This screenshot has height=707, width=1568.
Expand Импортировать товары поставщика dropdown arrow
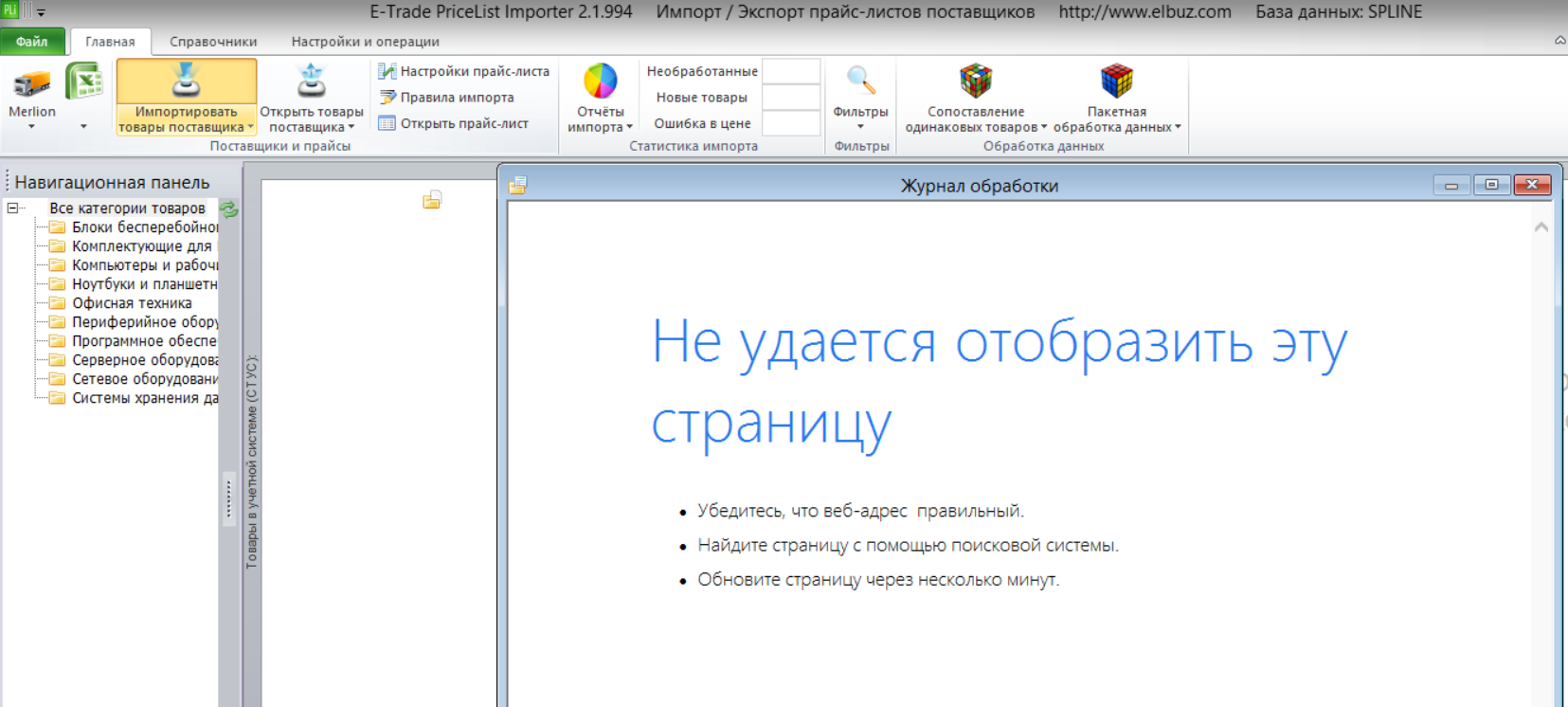(x=250, y=127)
